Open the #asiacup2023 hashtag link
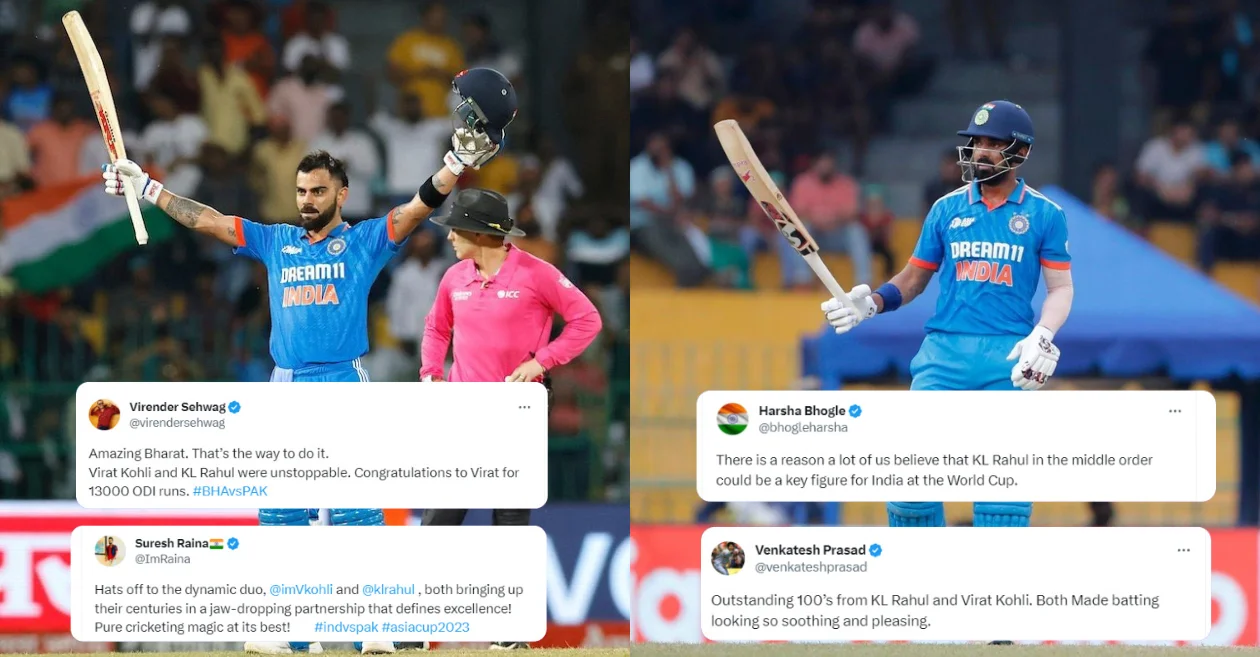 [x=425, y=627]
